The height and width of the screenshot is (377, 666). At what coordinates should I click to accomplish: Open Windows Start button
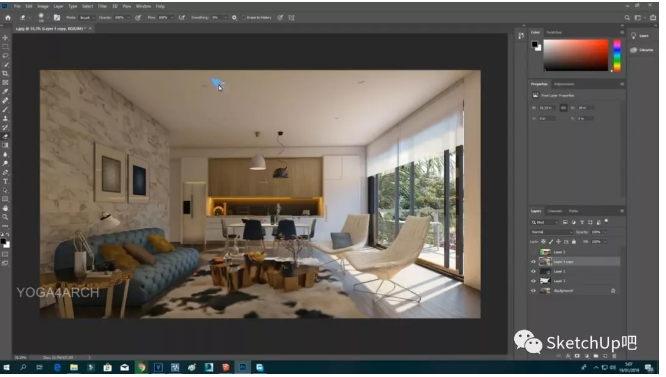[x=6, y=368]
